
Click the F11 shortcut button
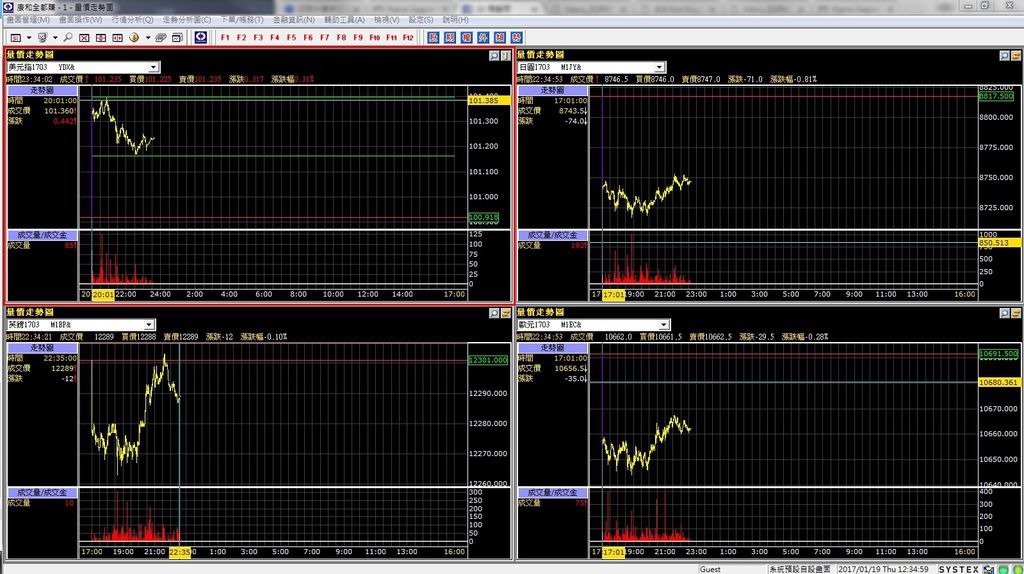coord(391,38)
